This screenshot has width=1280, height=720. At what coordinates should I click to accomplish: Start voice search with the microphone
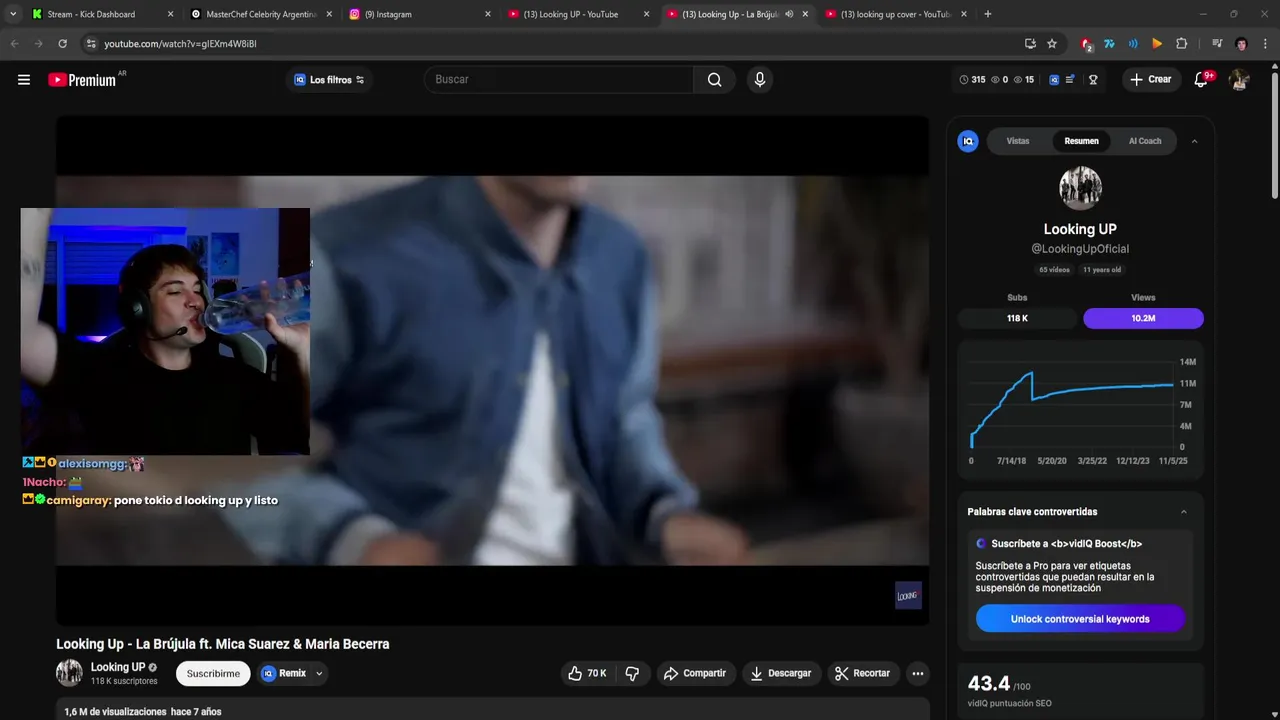(760, 80)
